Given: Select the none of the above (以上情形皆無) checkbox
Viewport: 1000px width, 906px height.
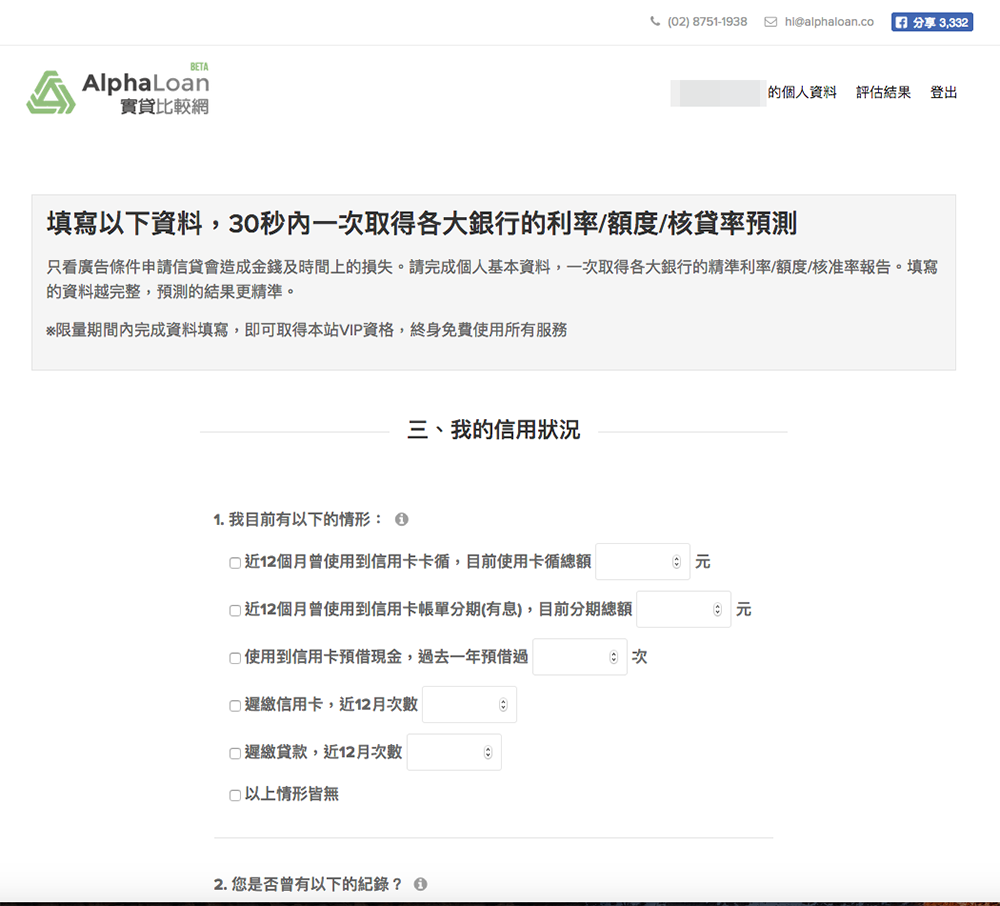Looking at the screenshot, I should tap(235, 796).
